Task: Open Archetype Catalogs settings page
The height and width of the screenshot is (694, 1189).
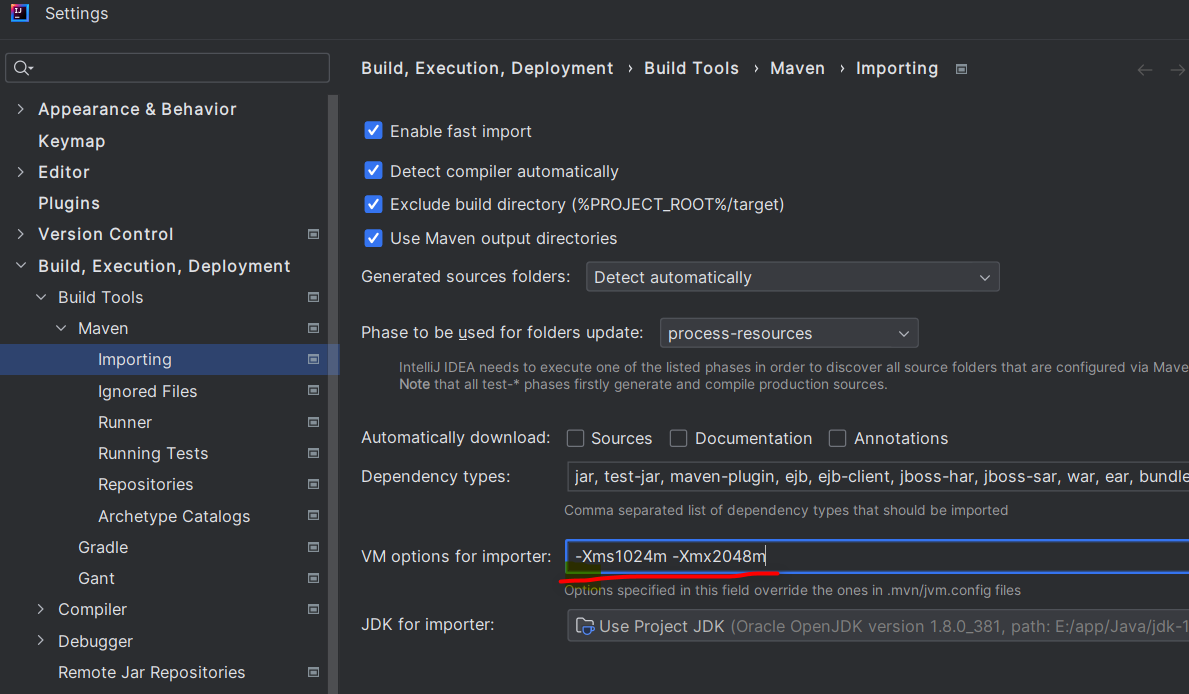Action: 174,517
